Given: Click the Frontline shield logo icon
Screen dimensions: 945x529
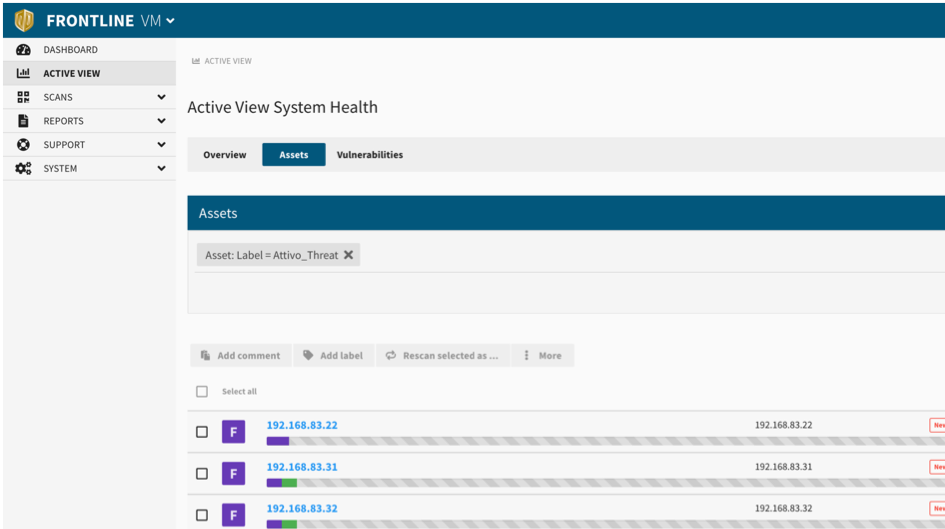Looking at the screenshot, I should point(24,20).
